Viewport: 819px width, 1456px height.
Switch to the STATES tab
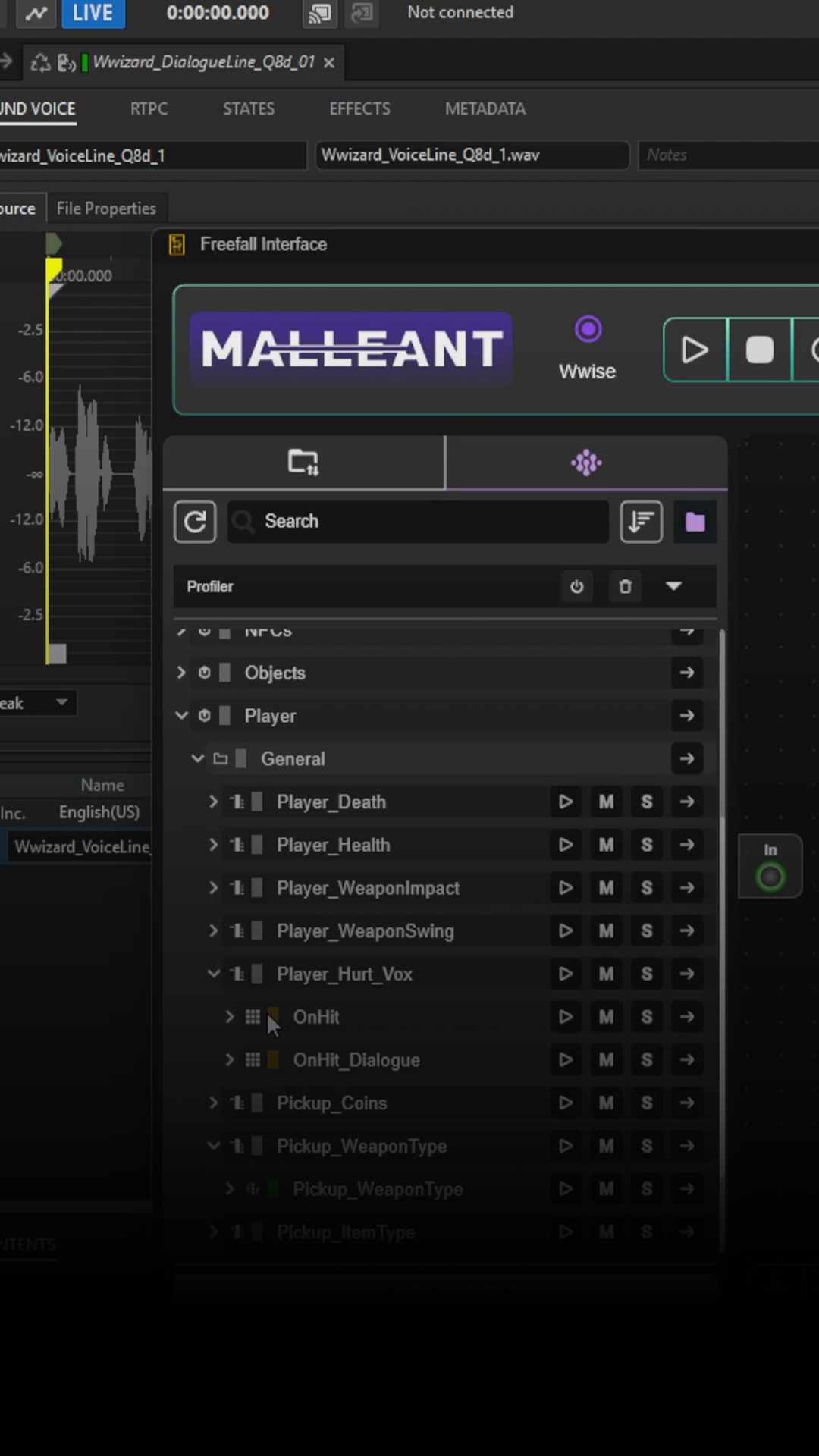[249, 108]
